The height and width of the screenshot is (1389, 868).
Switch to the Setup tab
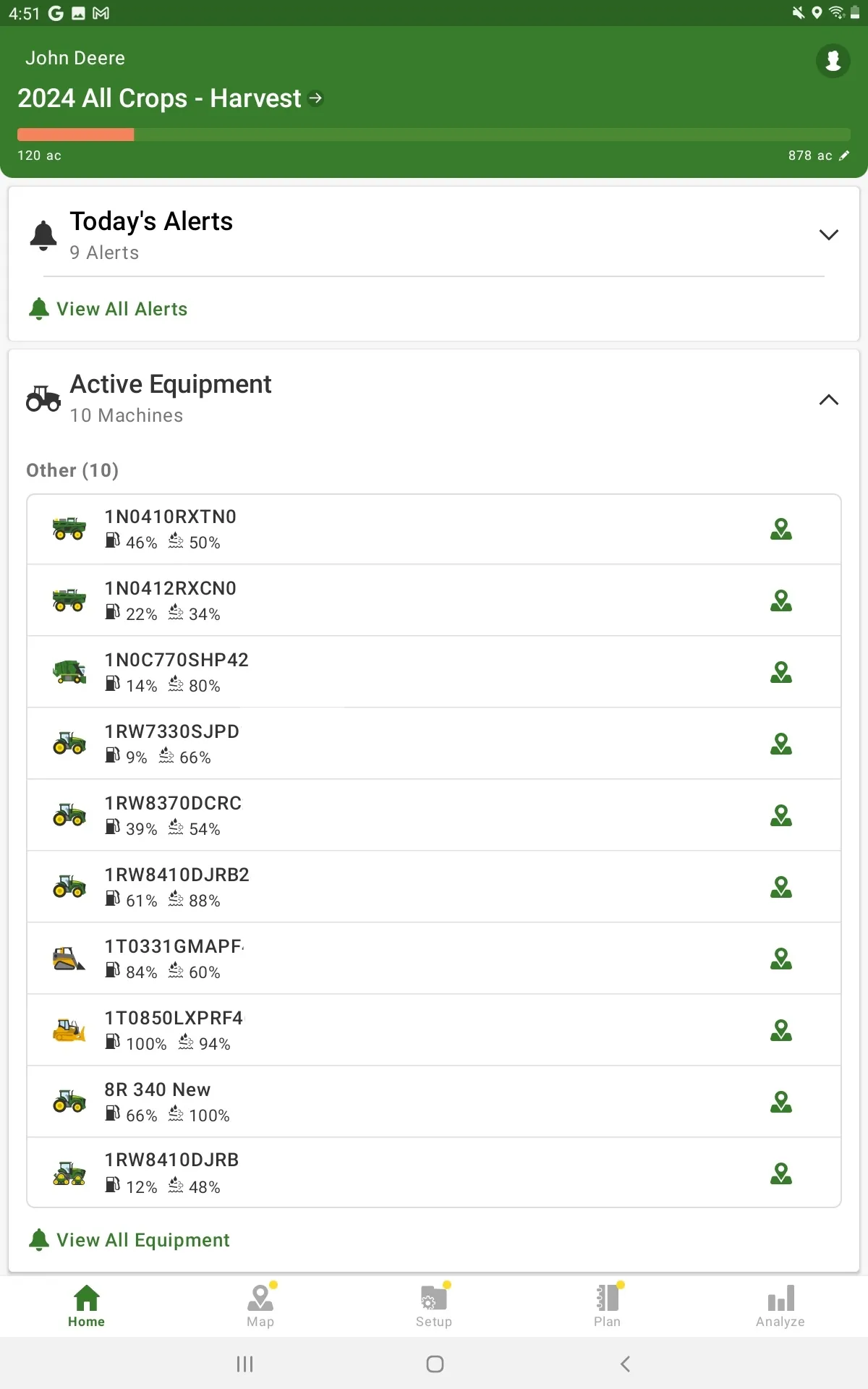434,1307
